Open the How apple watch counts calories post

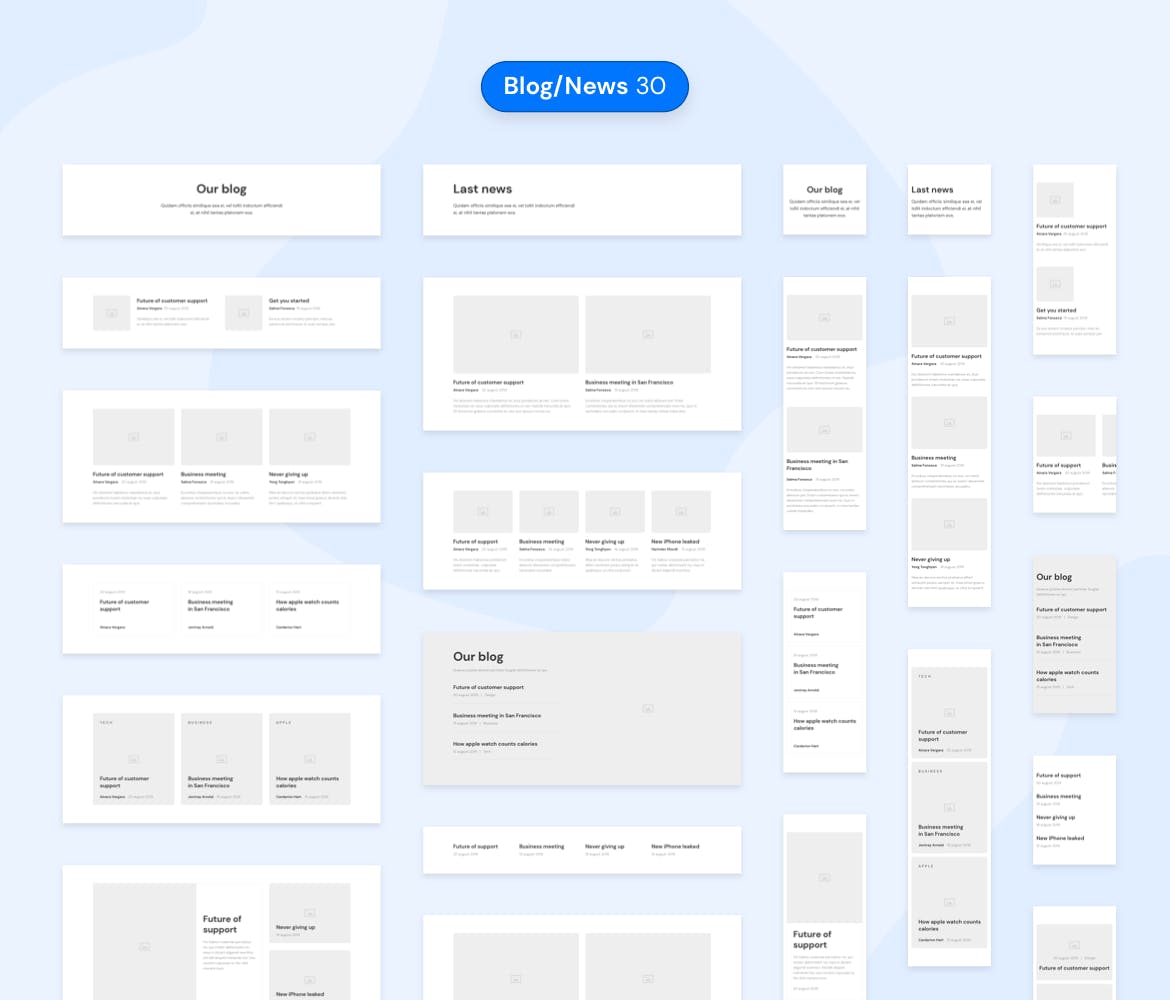[x=497, y=744]
